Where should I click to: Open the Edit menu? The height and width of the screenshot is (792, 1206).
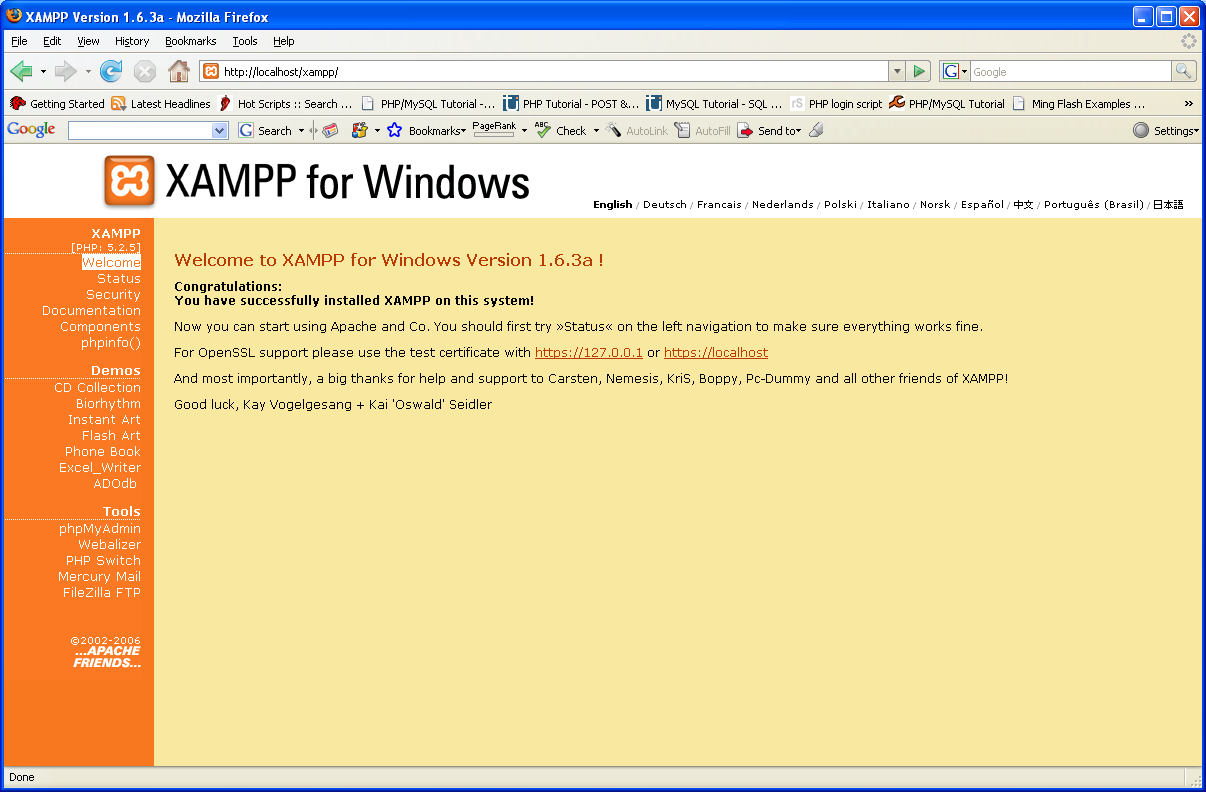[52, 41]
